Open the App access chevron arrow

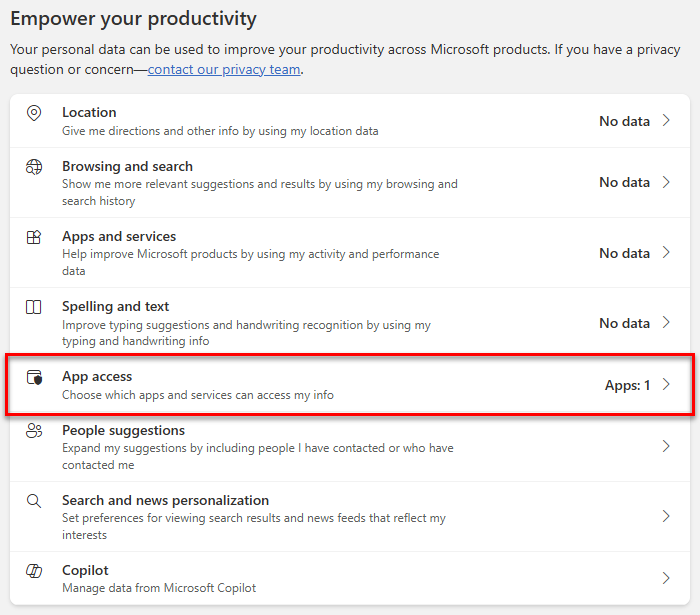[x=666, y=384]
